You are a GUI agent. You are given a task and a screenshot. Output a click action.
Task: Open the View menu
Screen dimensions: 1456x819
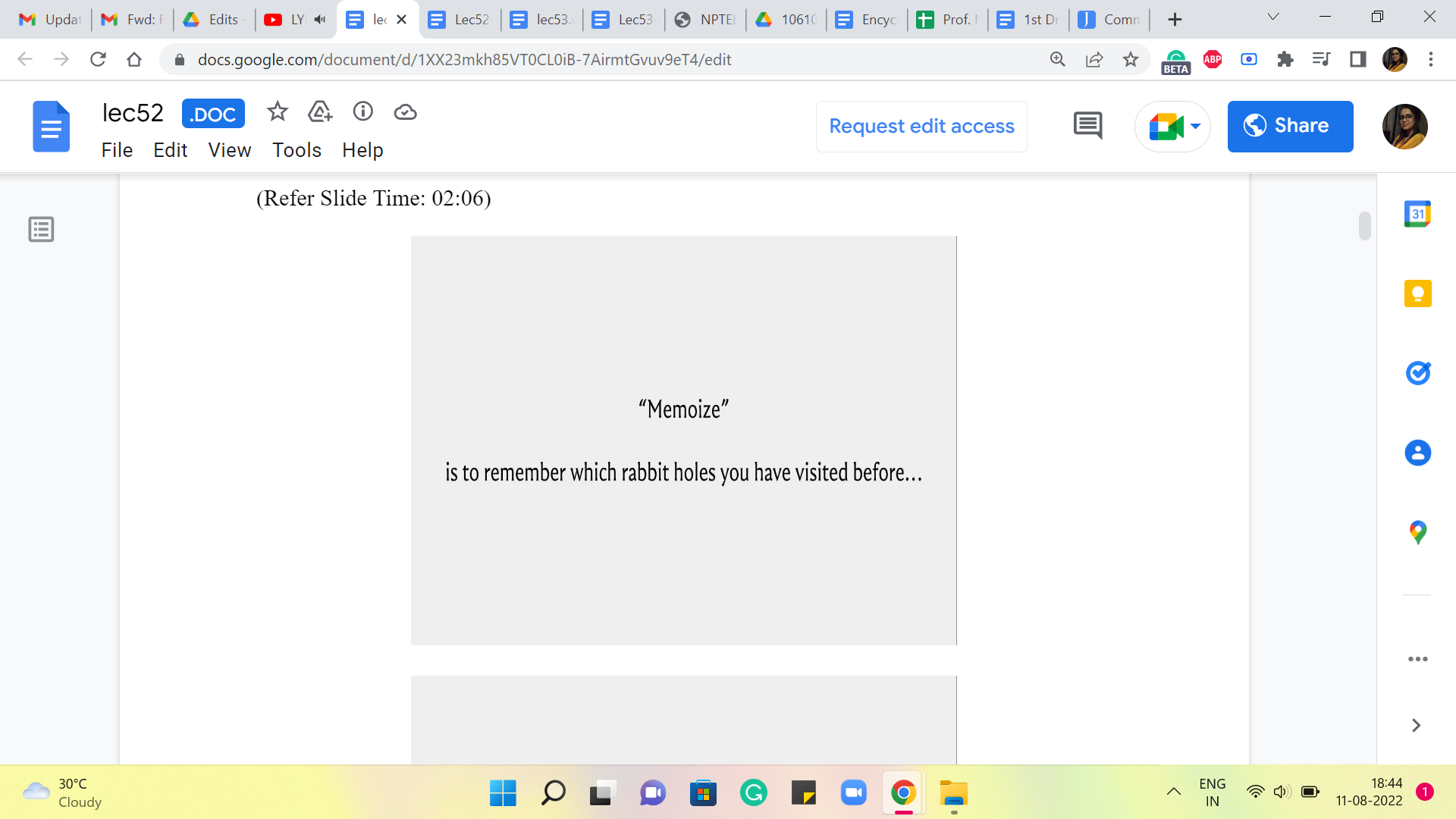click(229, 150)
